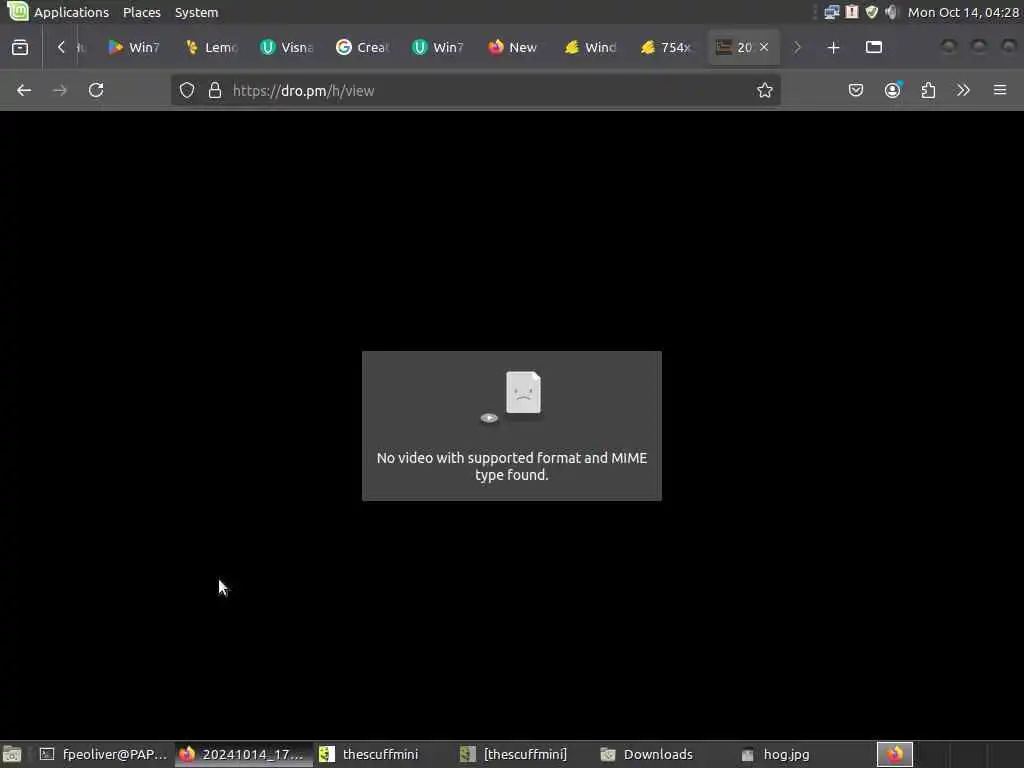The height and width of the screenshot is (768, 1024).
Task: Click the site security padlock icon
Action: (215, 90)
